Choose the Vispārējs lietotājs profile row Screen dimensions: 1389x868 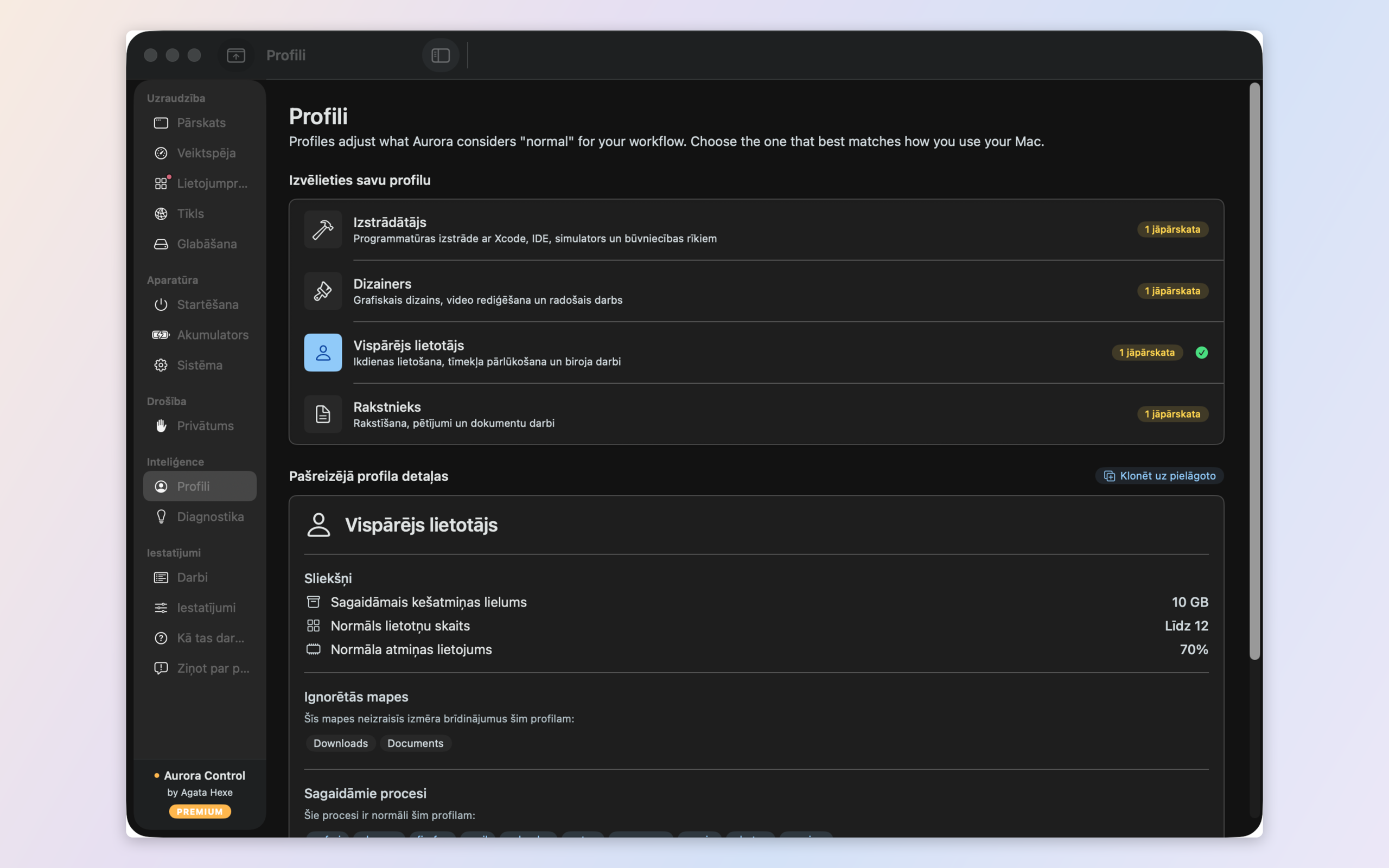coord(756,353)
